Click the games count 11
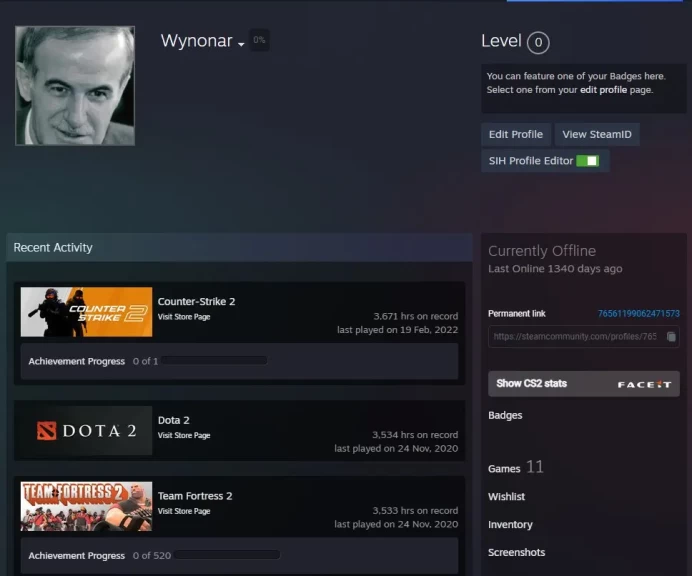This screenshot has height=576, width=692. tap(535, 467)
